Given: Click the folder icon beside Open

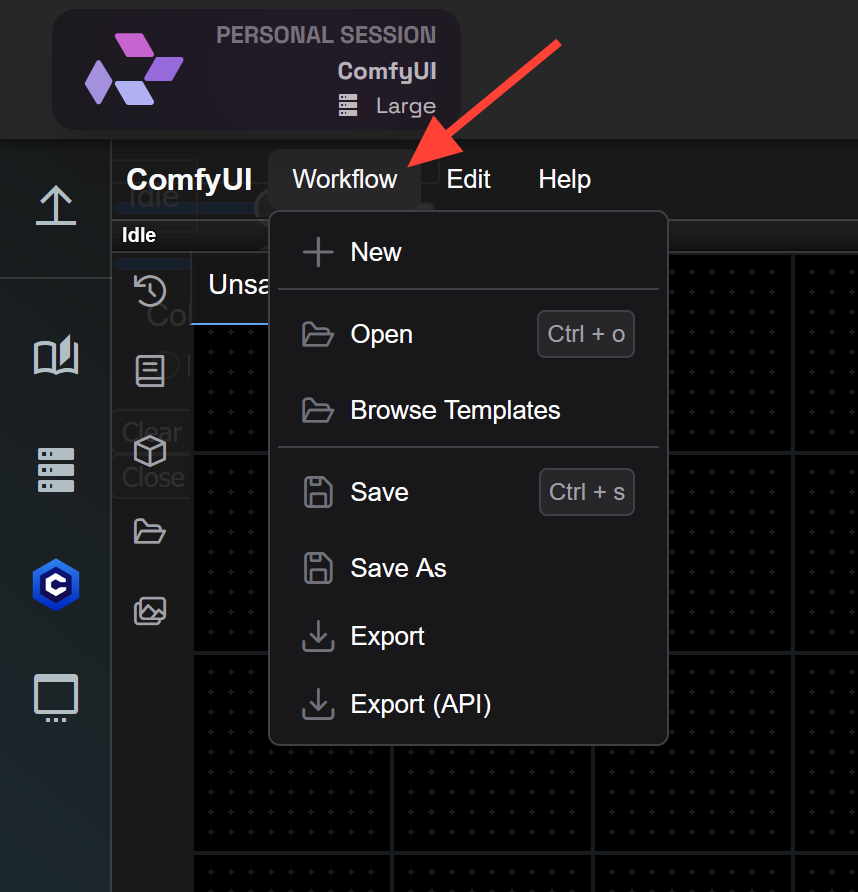Looking at the screenshot, I should [x=317, y=334].
